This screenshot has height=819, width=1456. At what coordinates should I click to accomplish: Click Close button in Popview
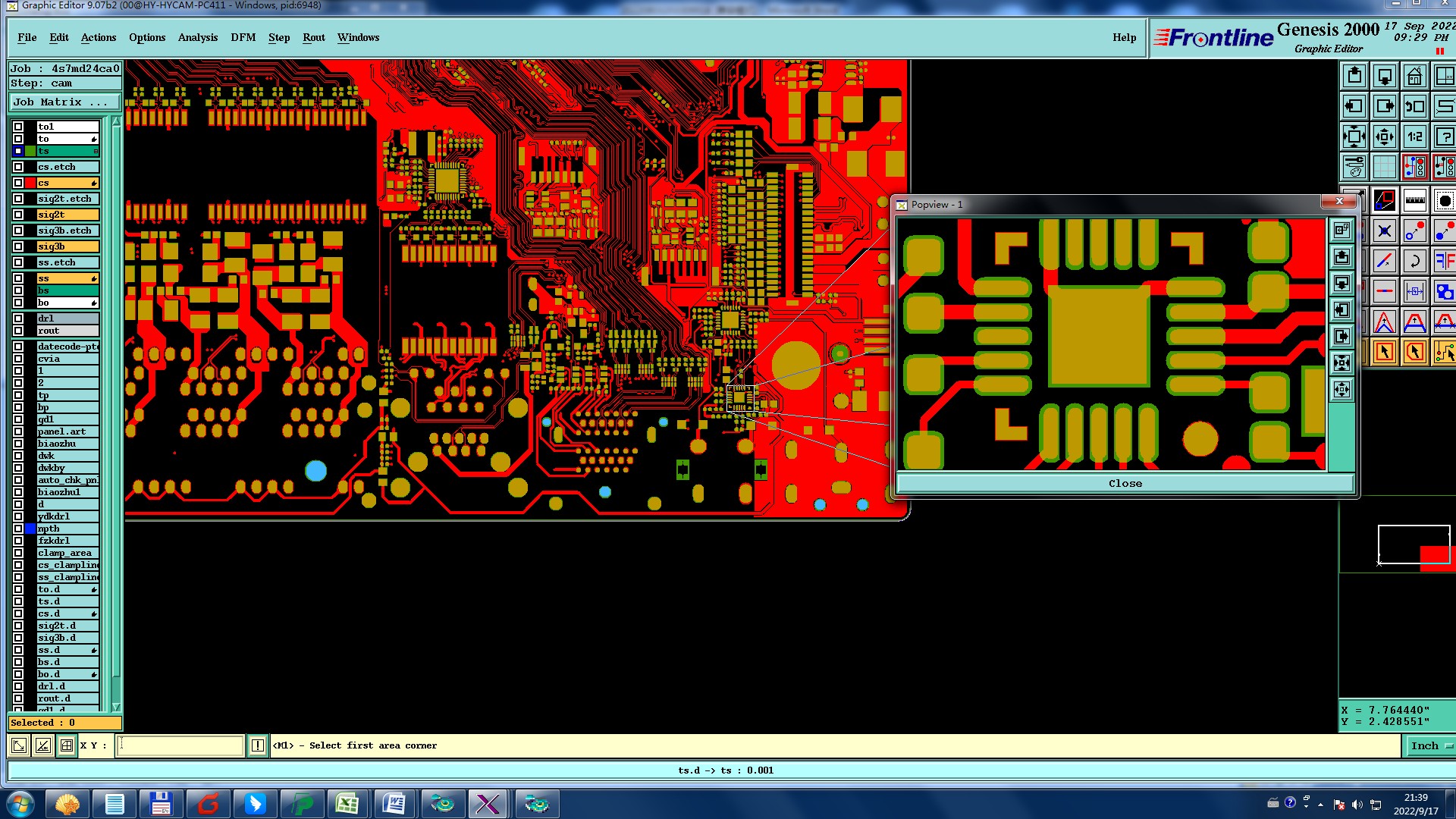[x=1125, y=483]
